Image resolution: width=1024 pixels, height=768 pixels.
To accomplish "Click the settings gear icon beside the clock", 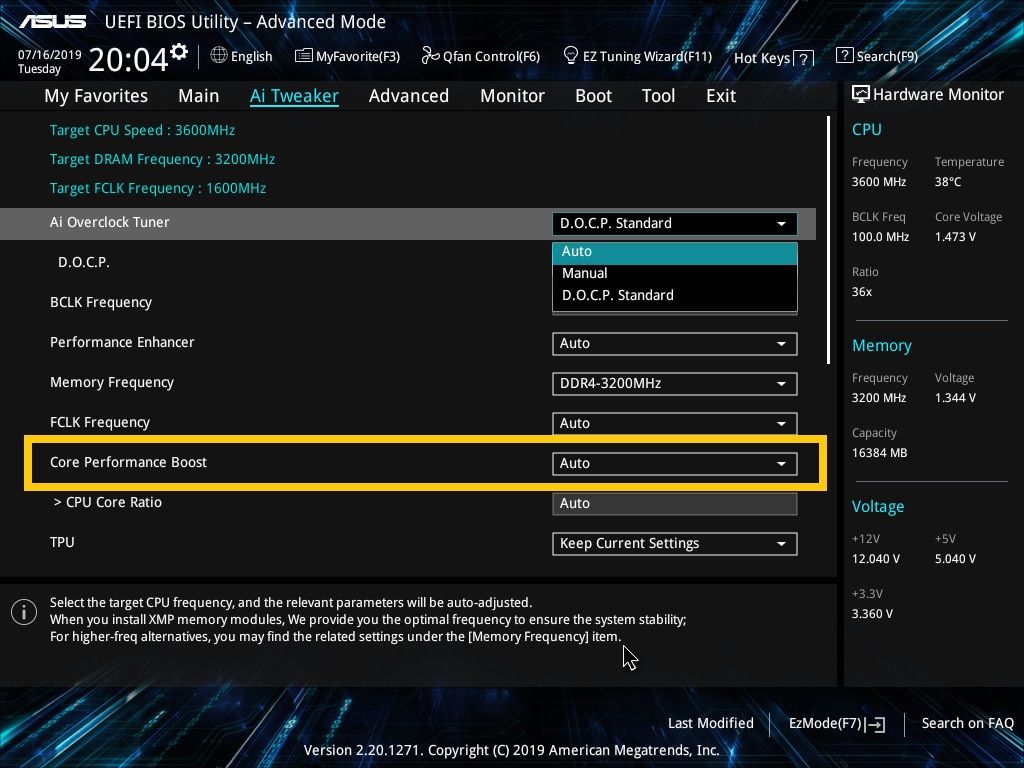I will coord(179,52).
